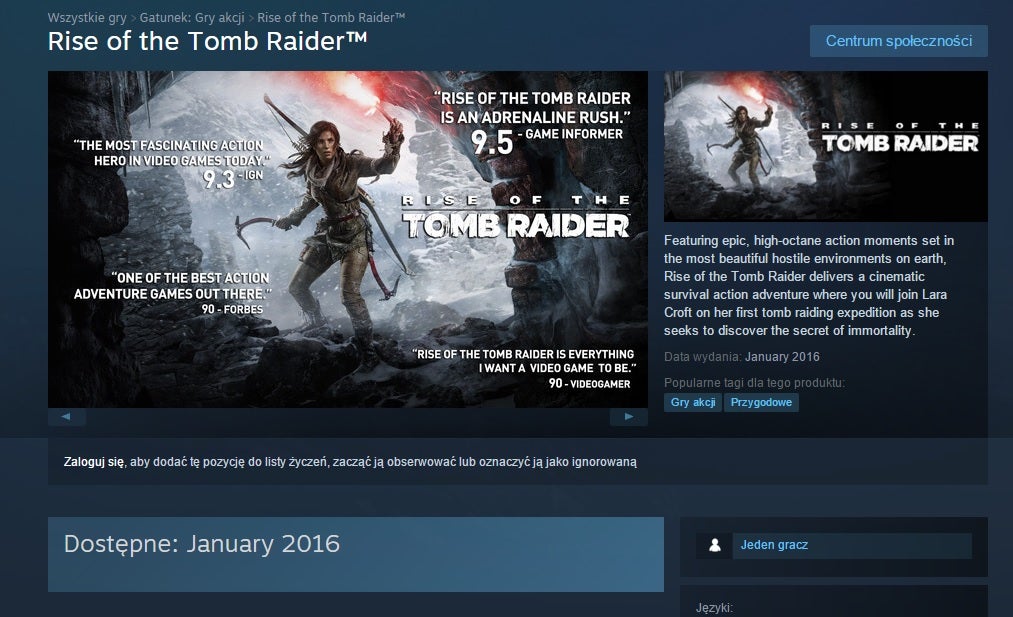Click the Data wydania January 2016 text

click(x=742, y=357)
